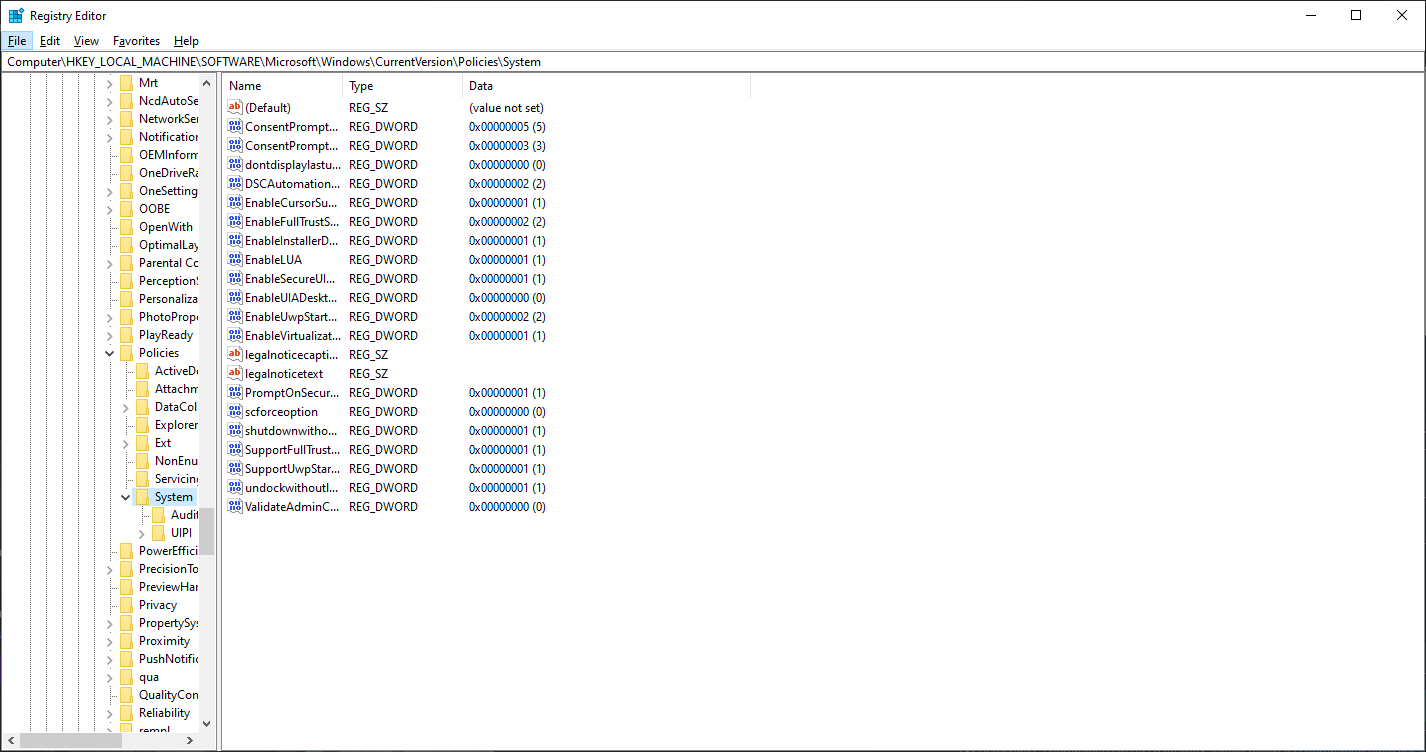Click the string icon beside legalnoticecapti...
The image size is (1426, 752).
[235, 355]
